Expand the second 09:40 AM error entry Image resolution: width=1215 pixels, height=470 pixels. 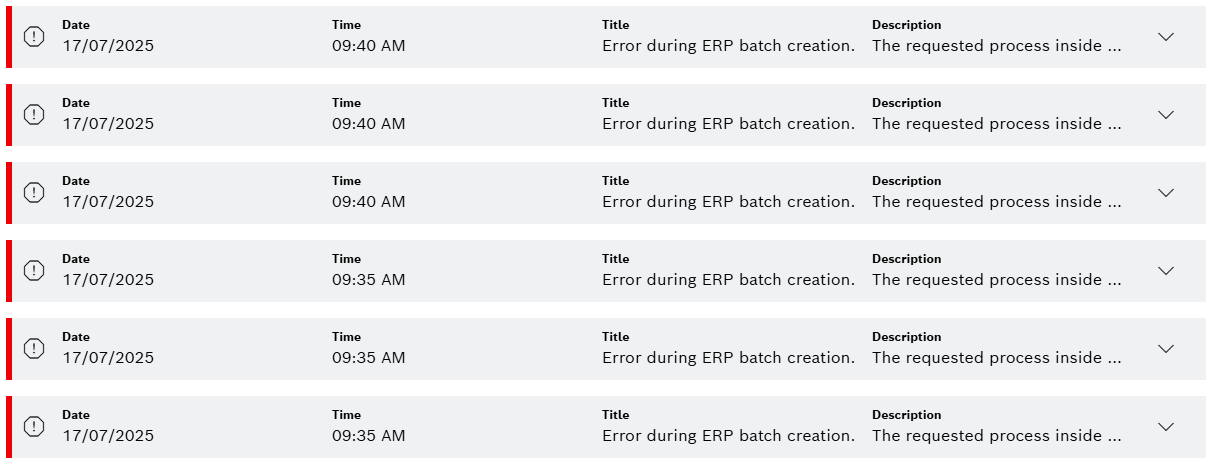(1165, 115)
